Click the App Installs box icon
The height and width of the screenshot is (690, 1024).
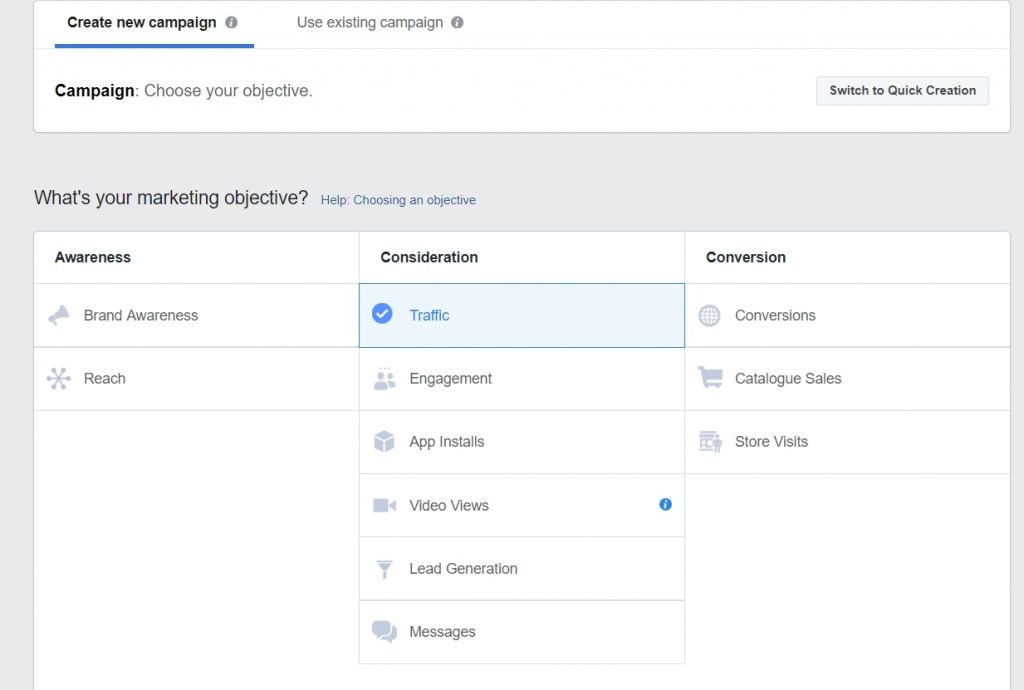(x=385, y=441)
